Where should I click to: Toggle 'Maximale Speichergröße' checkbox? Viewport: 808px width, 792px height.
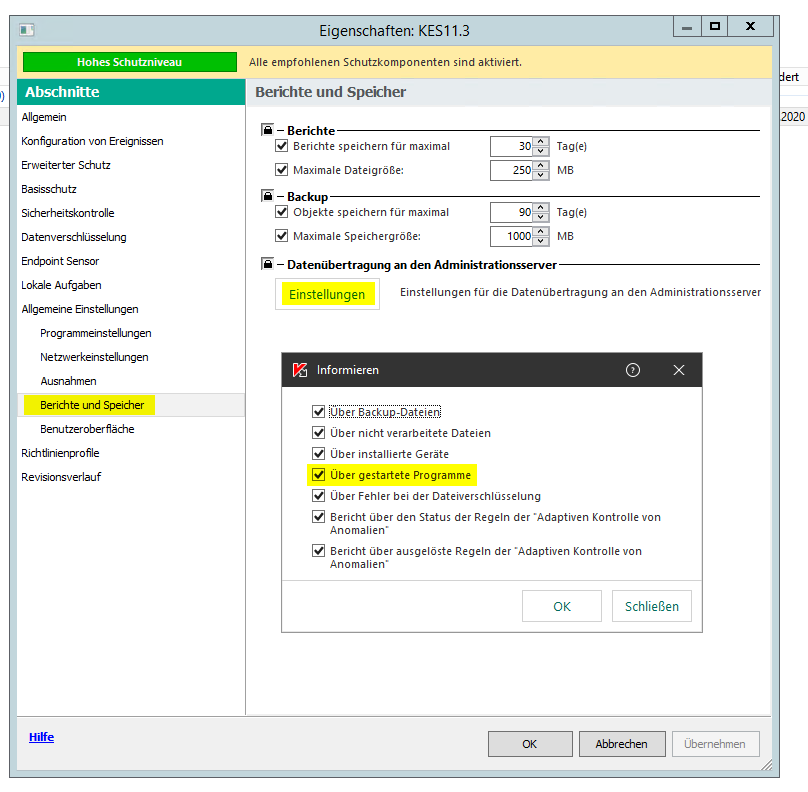coord(281,235)
